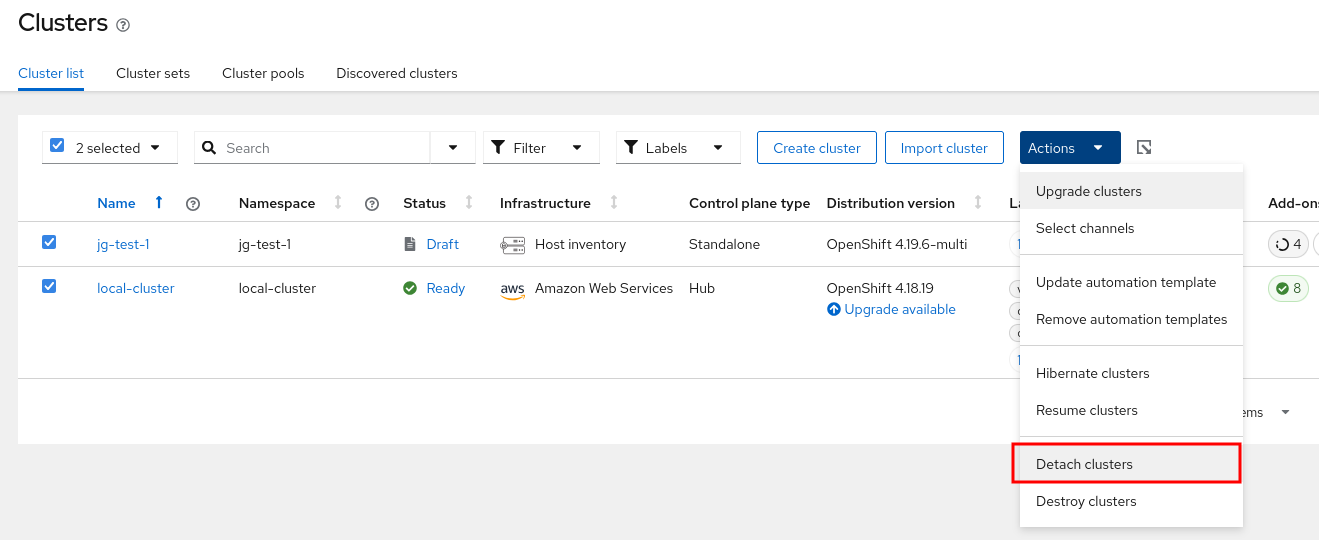Viewport: 1319px width, 540px height.
Task: Sort by Infrastructure column arrows icon
Action: (x=614, y=203)
